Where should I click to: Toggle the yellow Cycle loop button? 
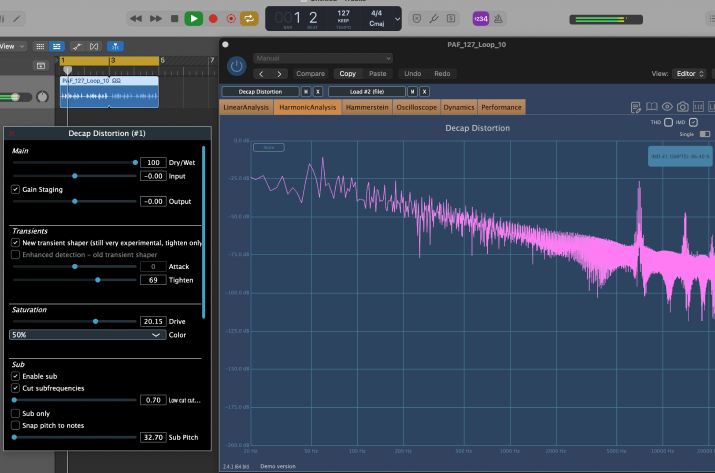[248, 18]
